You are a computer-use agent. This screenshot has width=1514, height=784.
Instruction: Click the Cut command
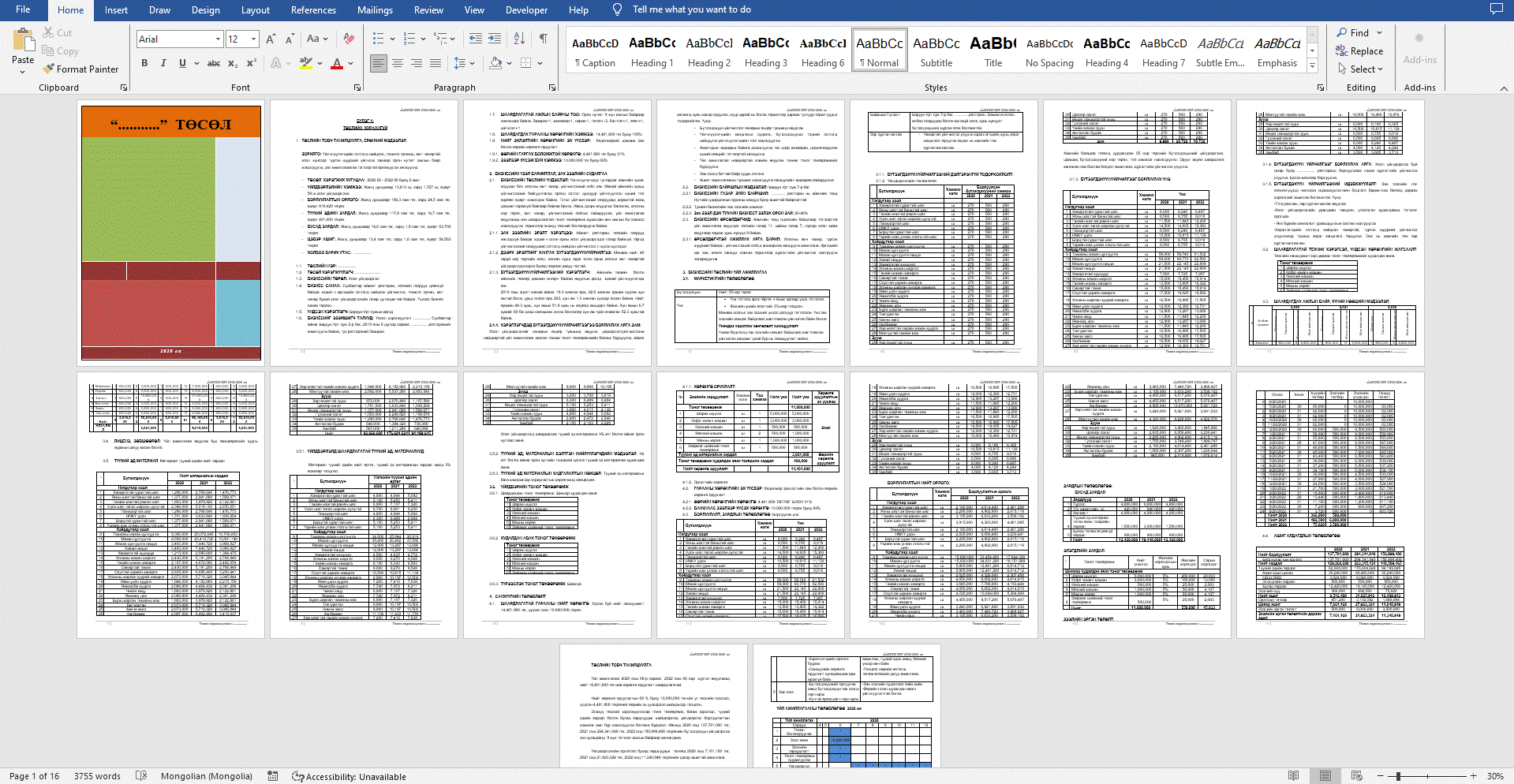[58, 33]
